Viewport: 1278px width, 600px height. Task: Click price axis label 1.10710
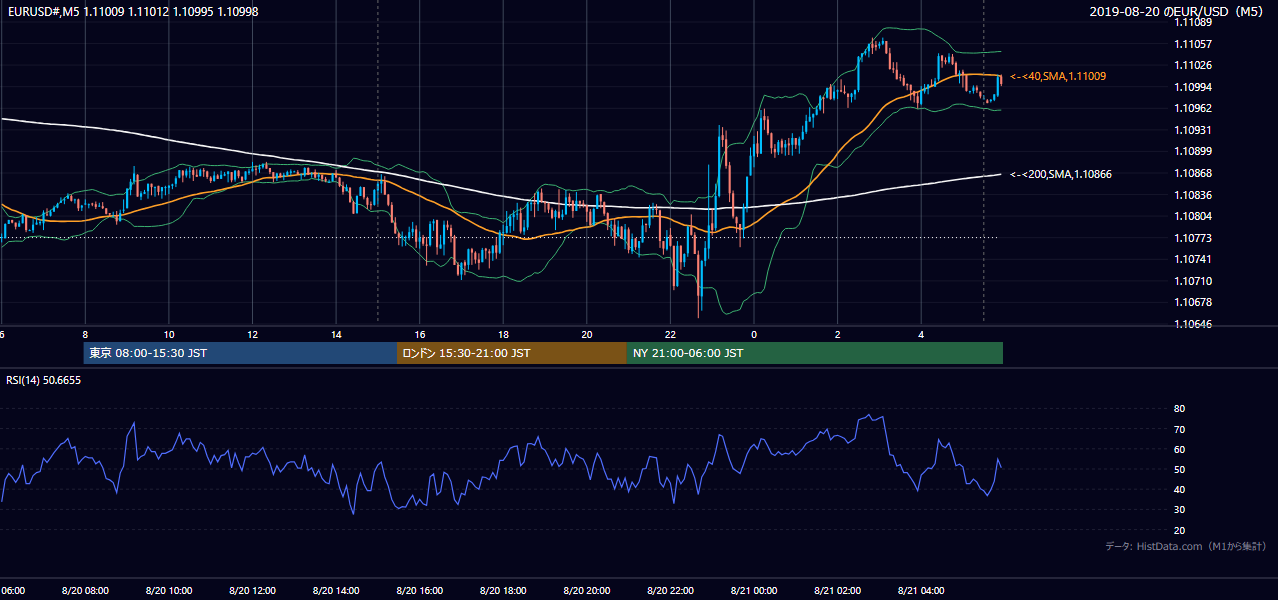(1195, 281)
